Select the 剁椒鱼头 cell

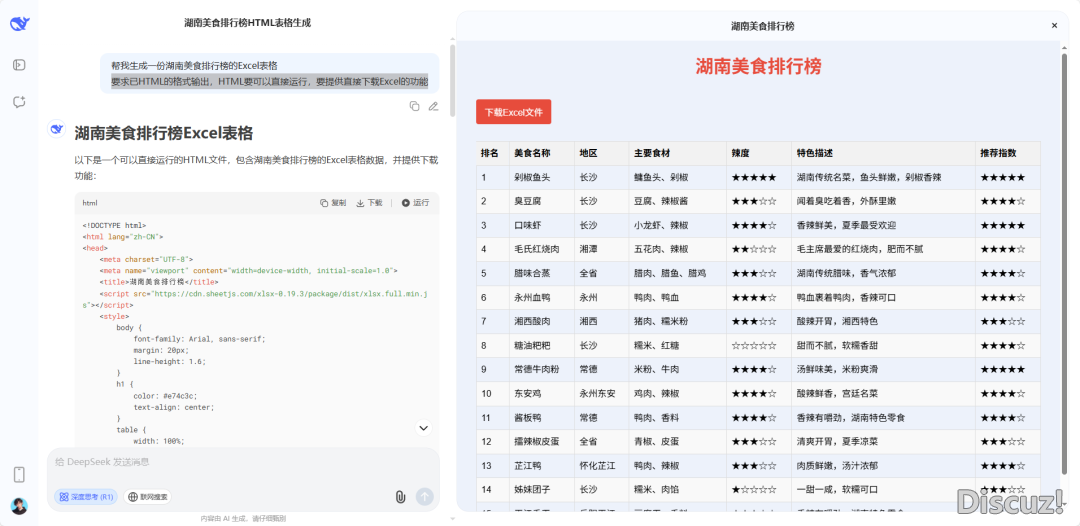point(541,177)
